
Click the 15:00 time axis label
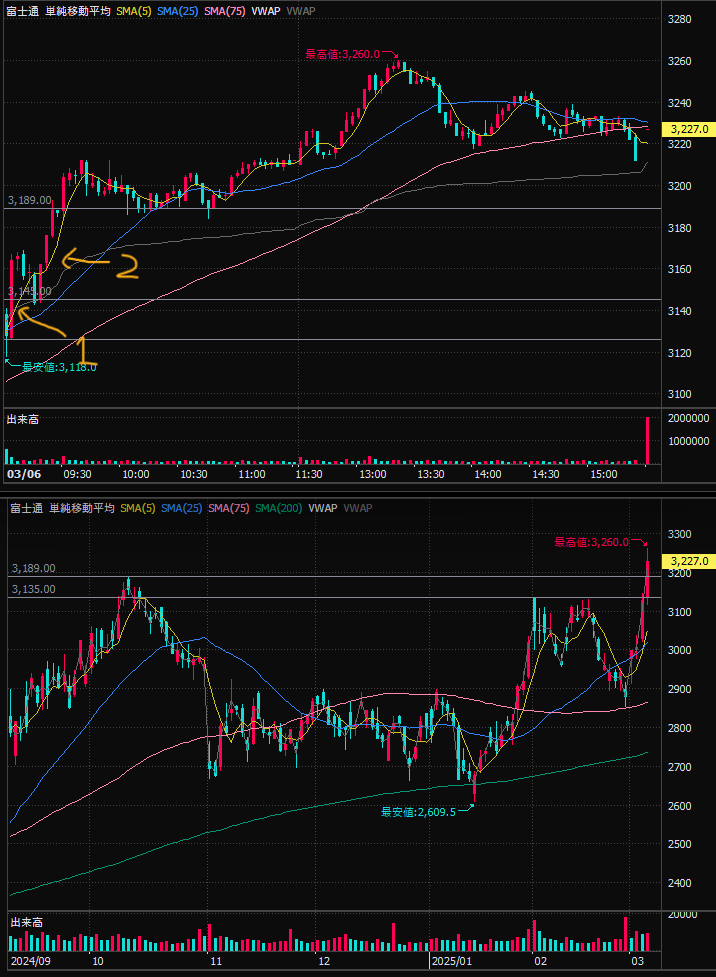pyautogui.click(x=603, y=474)
